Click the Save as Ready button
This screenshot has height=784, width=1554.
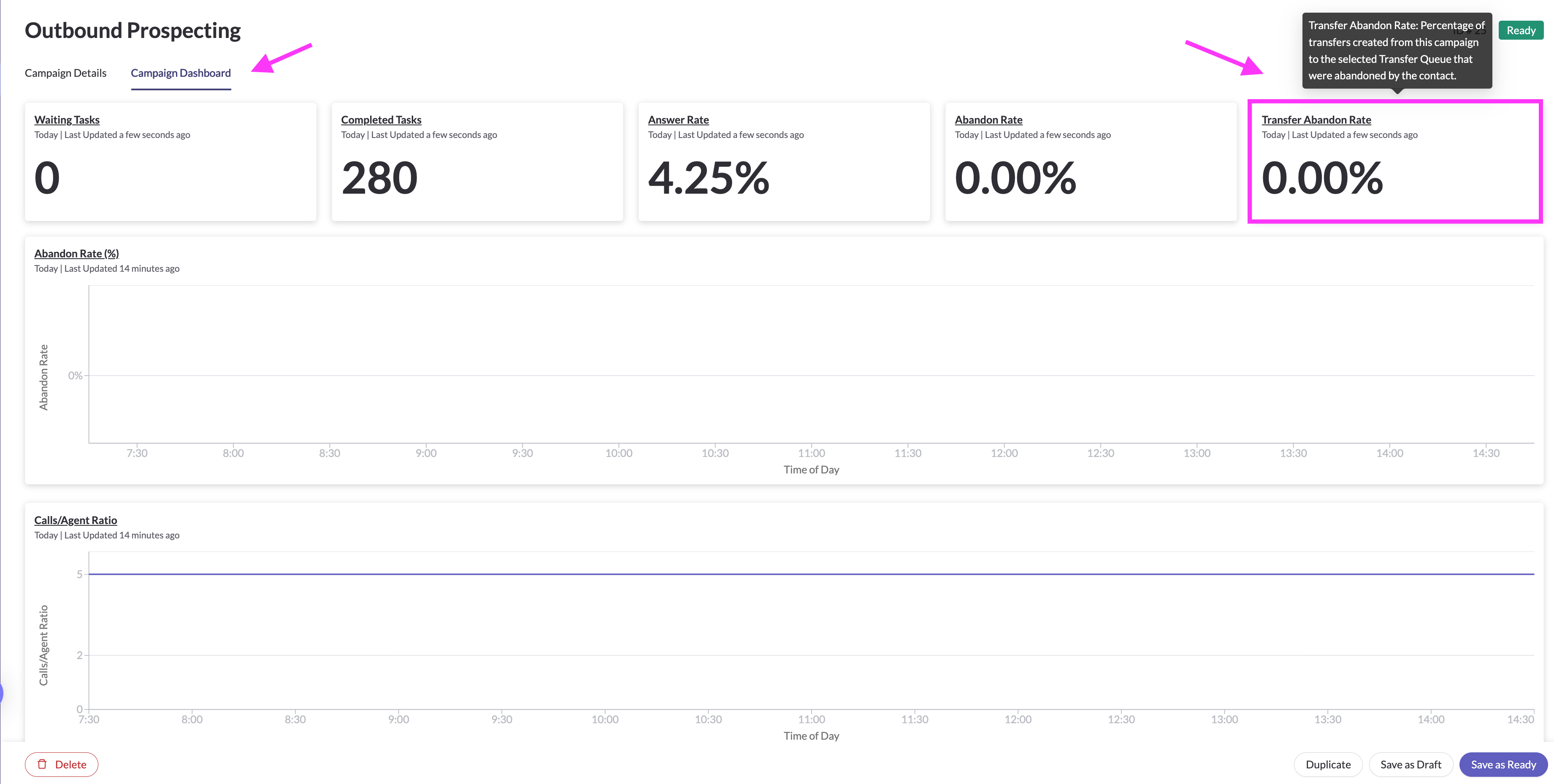click(1503, 764)
